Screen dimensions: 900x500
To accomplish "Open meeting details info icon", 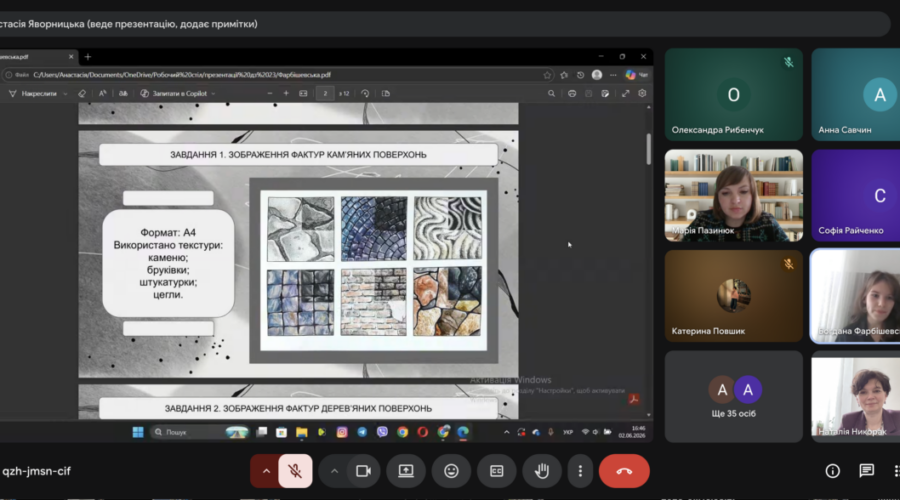I will [832, 471].
